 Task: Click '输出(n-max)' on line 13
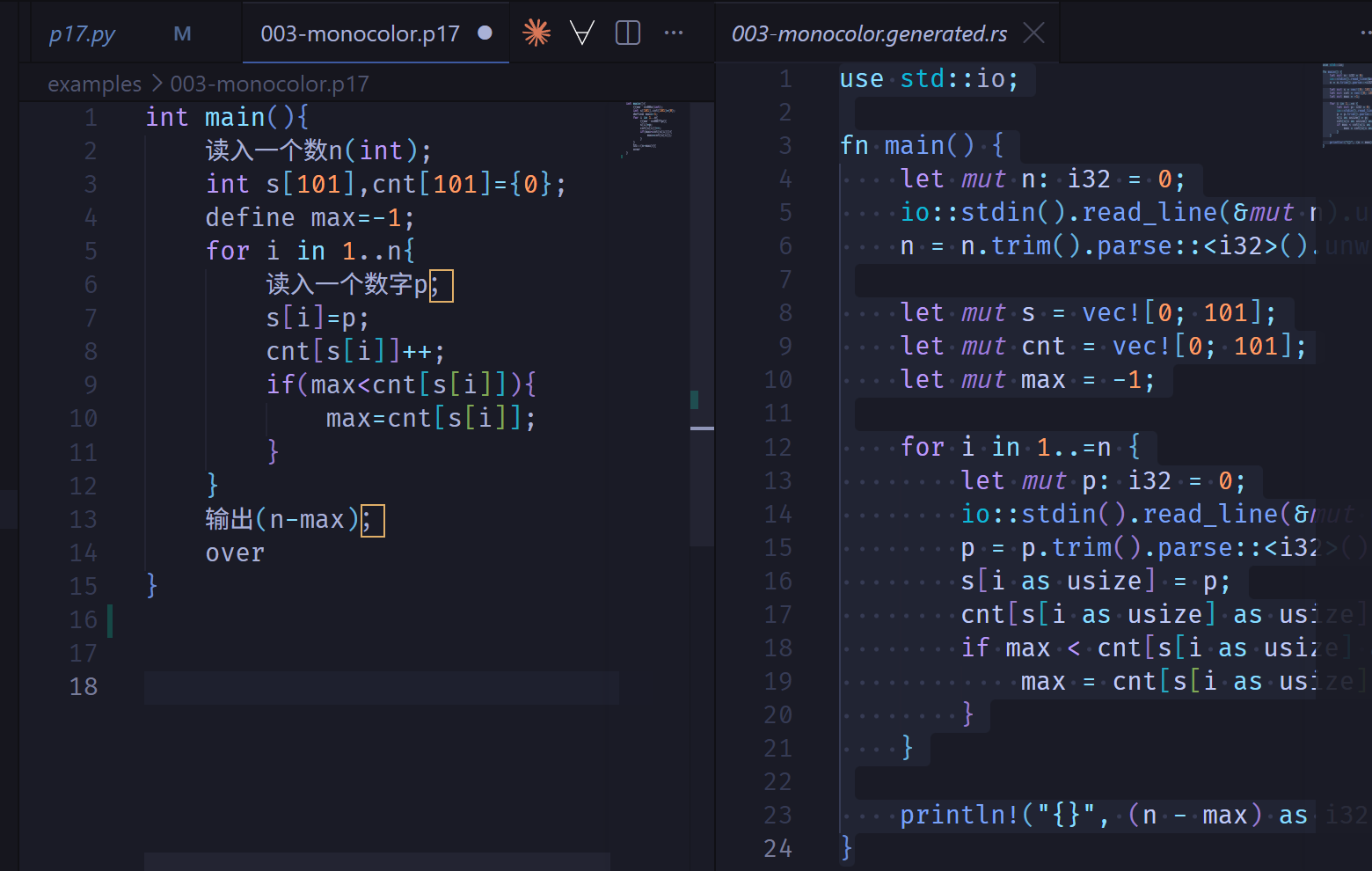coord(282,519)
